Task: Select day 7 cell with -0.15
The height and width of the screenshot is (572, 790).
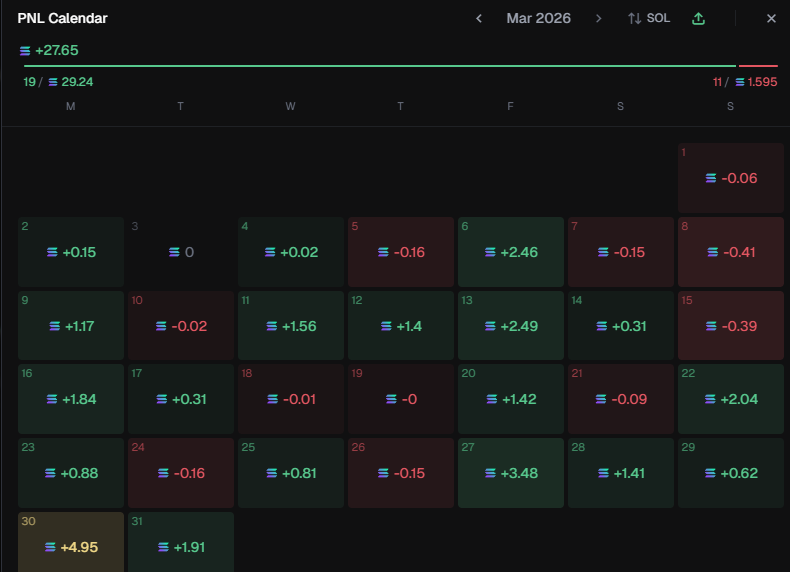Action: point(621,252)
